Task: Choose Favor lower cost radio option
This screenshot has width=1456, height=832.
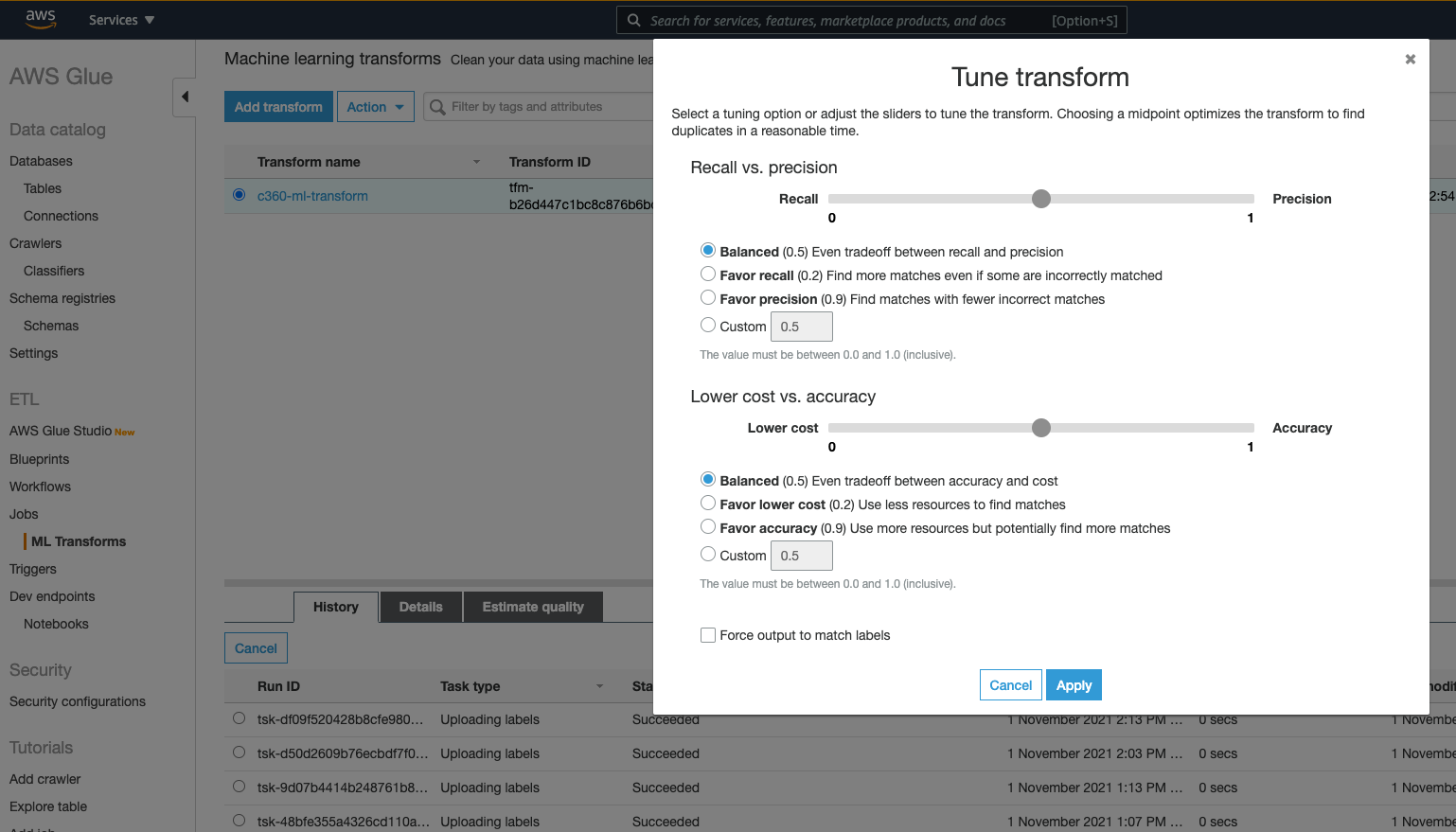Action: point(708,504)
